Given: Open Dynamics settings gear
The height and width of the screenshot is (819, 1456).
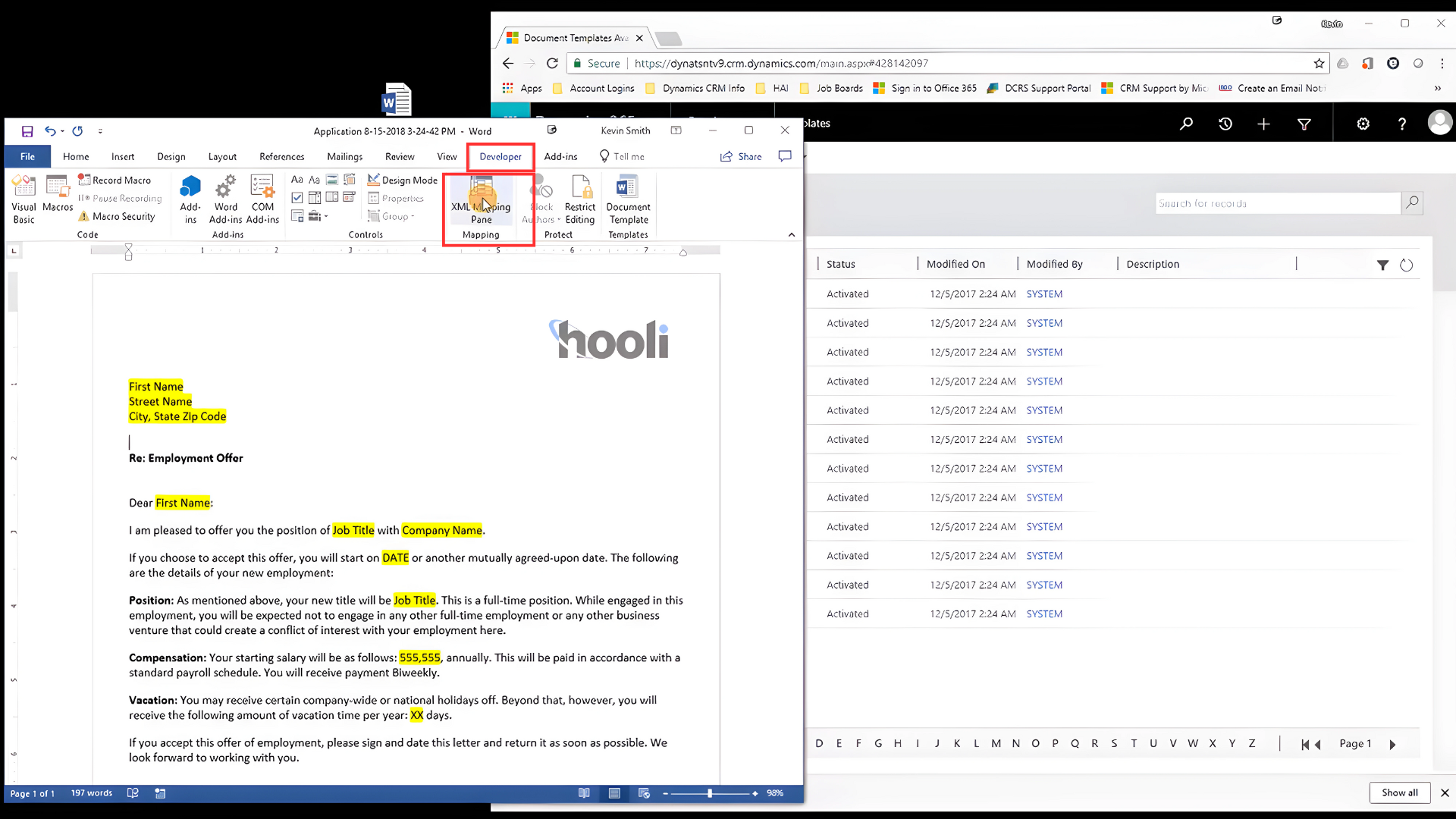Looking at the screenshot, I should click(x=1363, y=124).
